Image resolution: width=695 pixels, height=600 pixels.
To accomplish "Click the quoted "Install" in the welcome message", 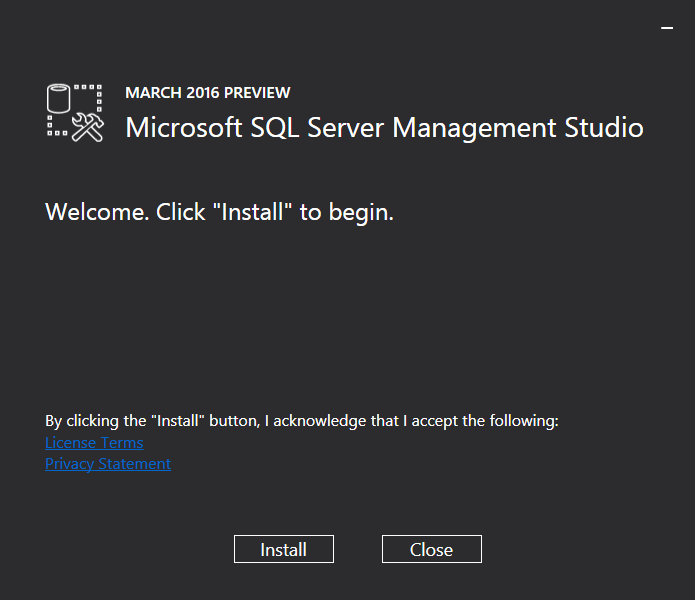I will point(252,212).
